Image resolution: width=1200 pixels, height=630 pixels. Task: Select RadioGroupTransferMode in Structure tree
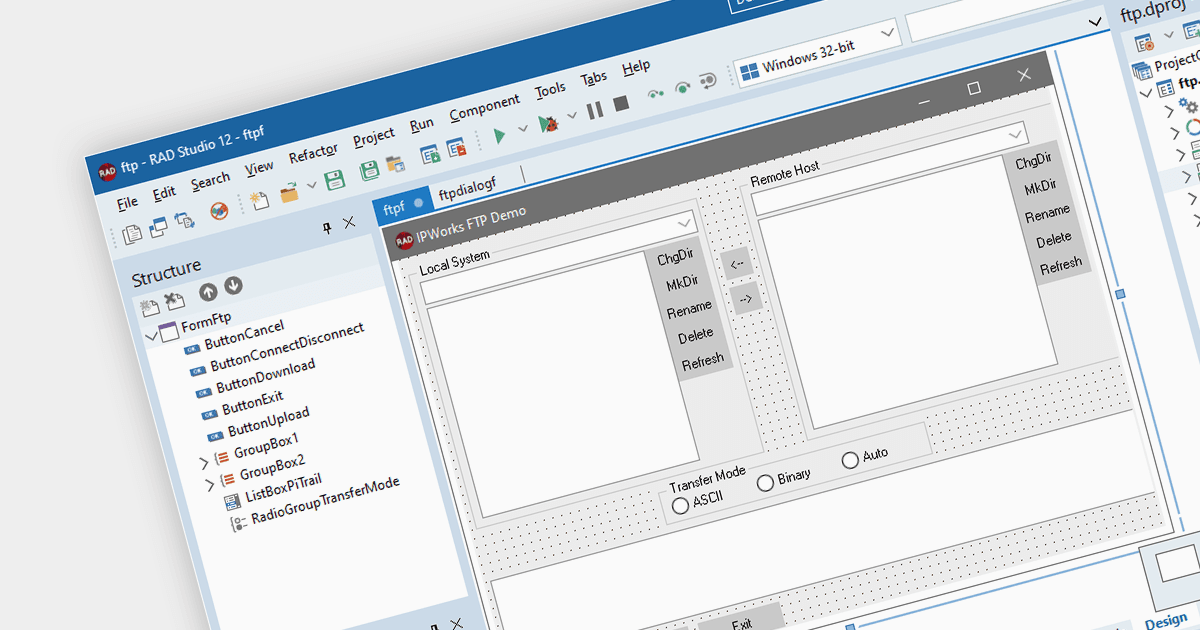tap(325, 499)
